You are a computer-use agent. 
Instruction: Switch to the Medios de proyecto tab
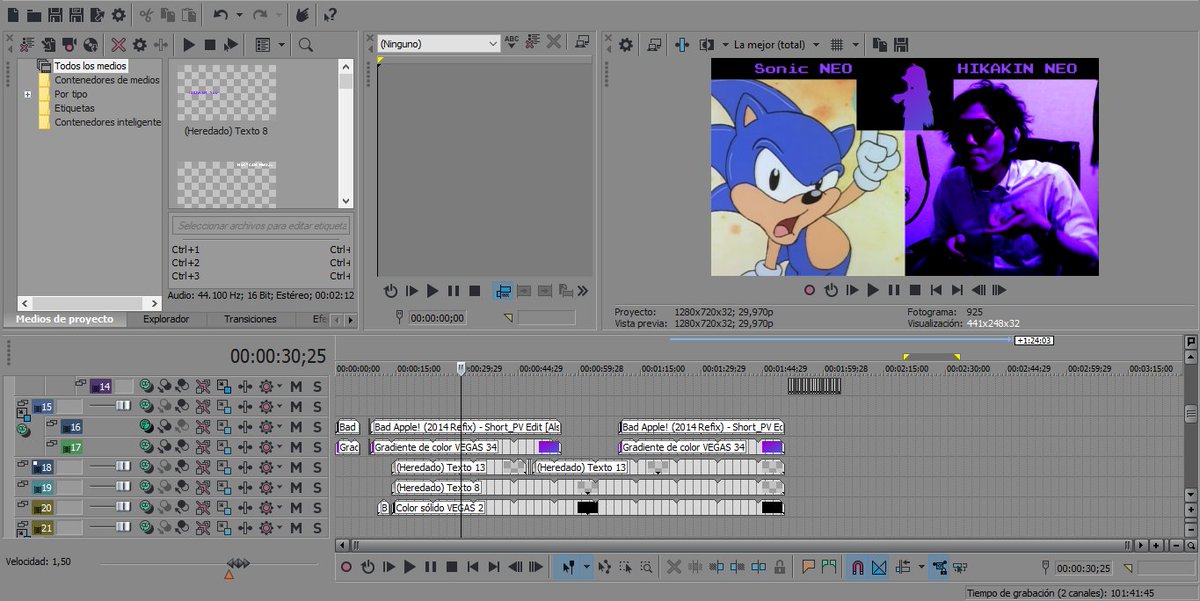[x=64, y=319]
